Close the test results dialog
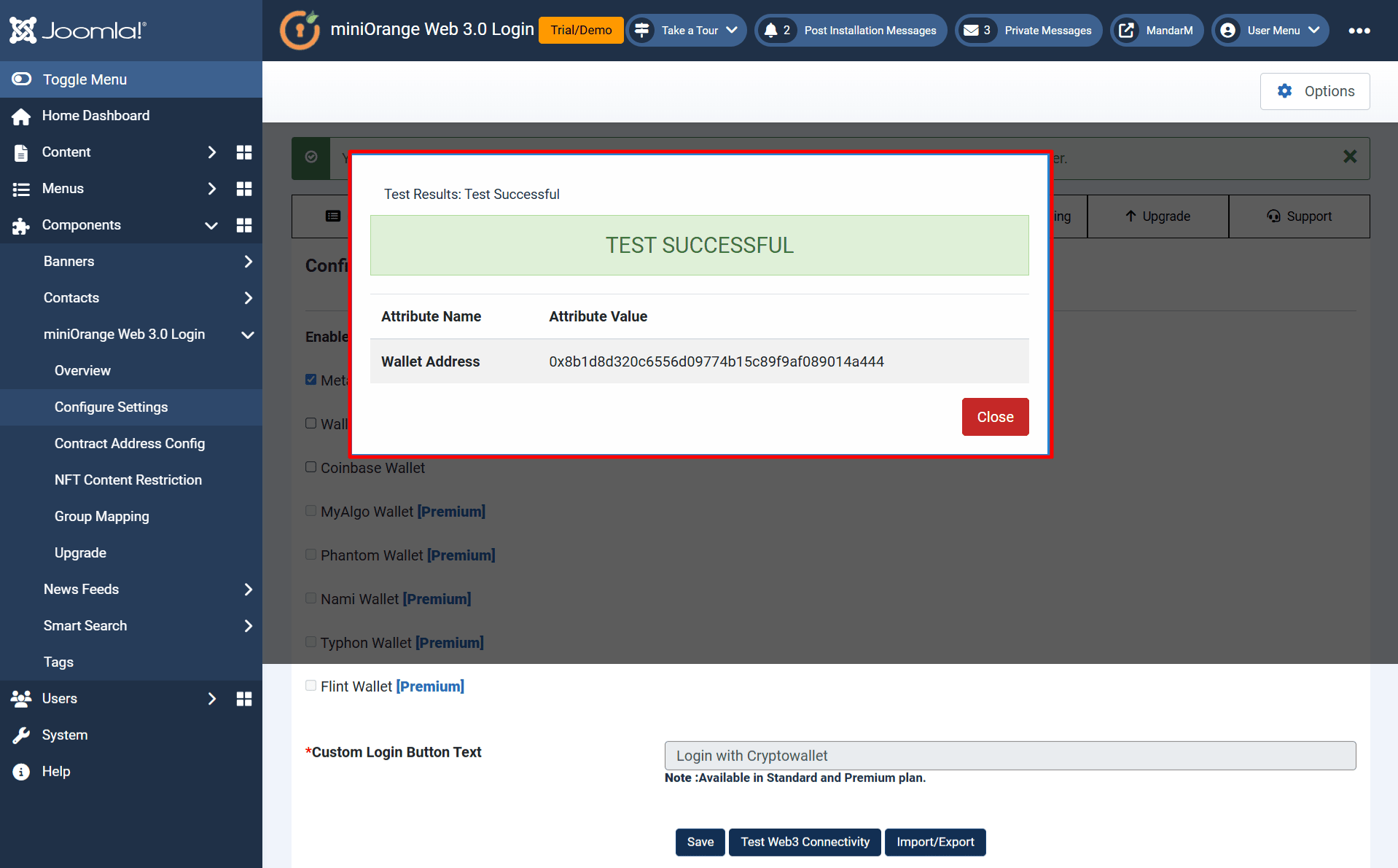This screenshot has width=1398, height=868. click(995, 417)
